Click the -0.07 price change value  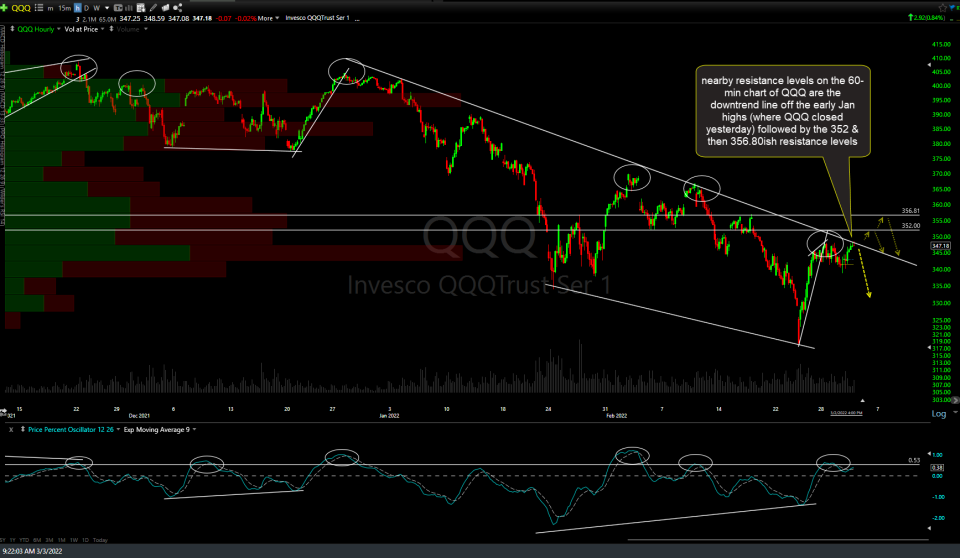tap(223, 18)
